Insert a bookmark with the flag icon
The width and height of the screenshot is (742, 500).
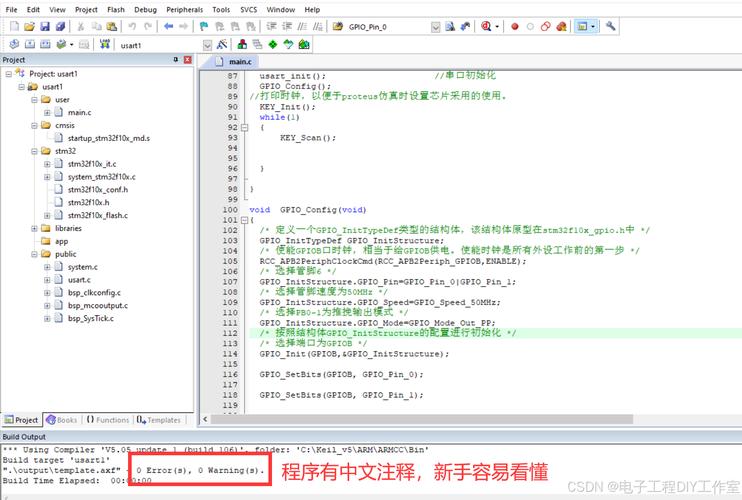click(204, 26)
